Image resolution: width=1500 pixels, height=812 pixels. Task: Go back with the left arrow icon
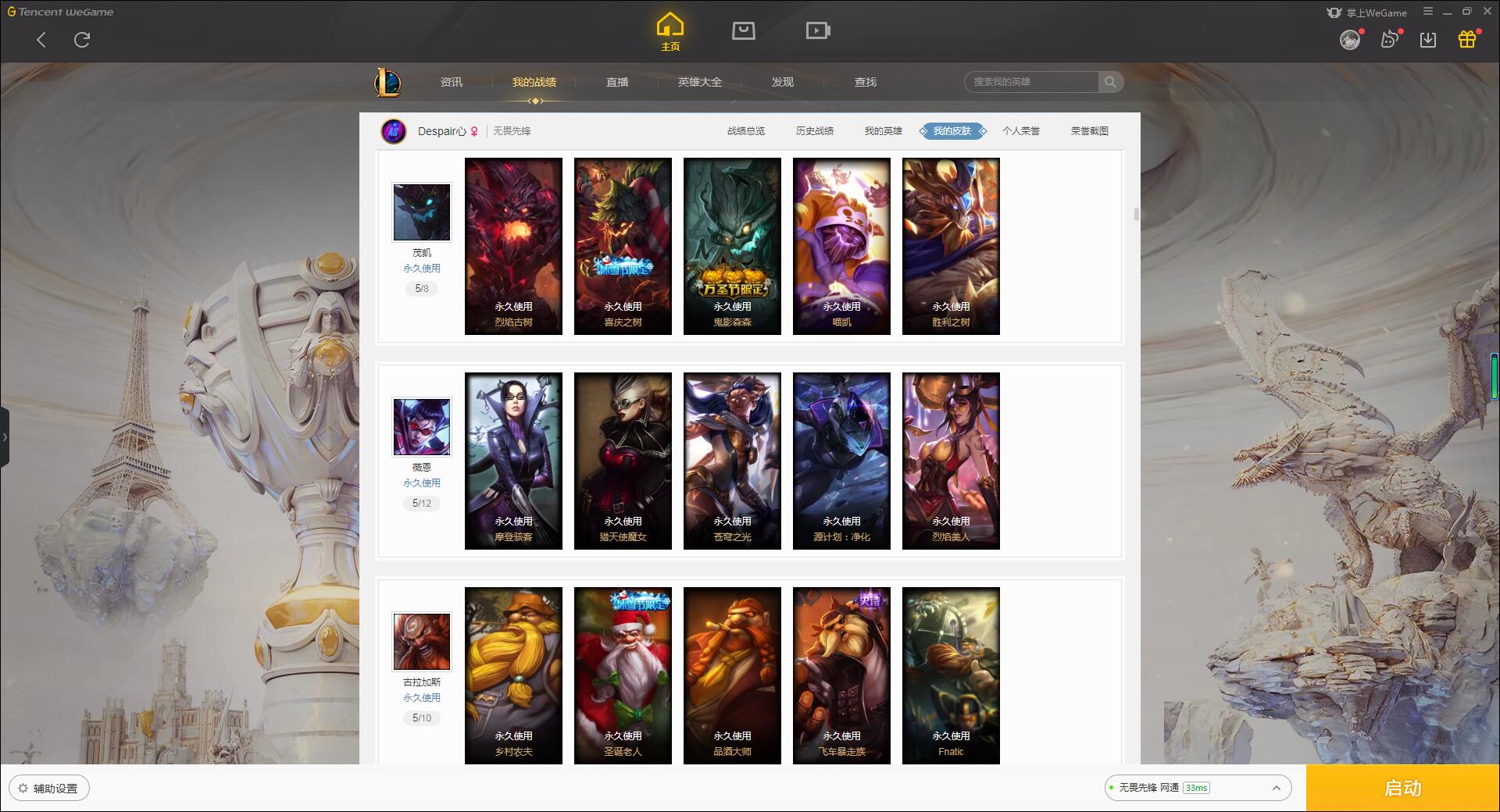[x=41, y=40]
